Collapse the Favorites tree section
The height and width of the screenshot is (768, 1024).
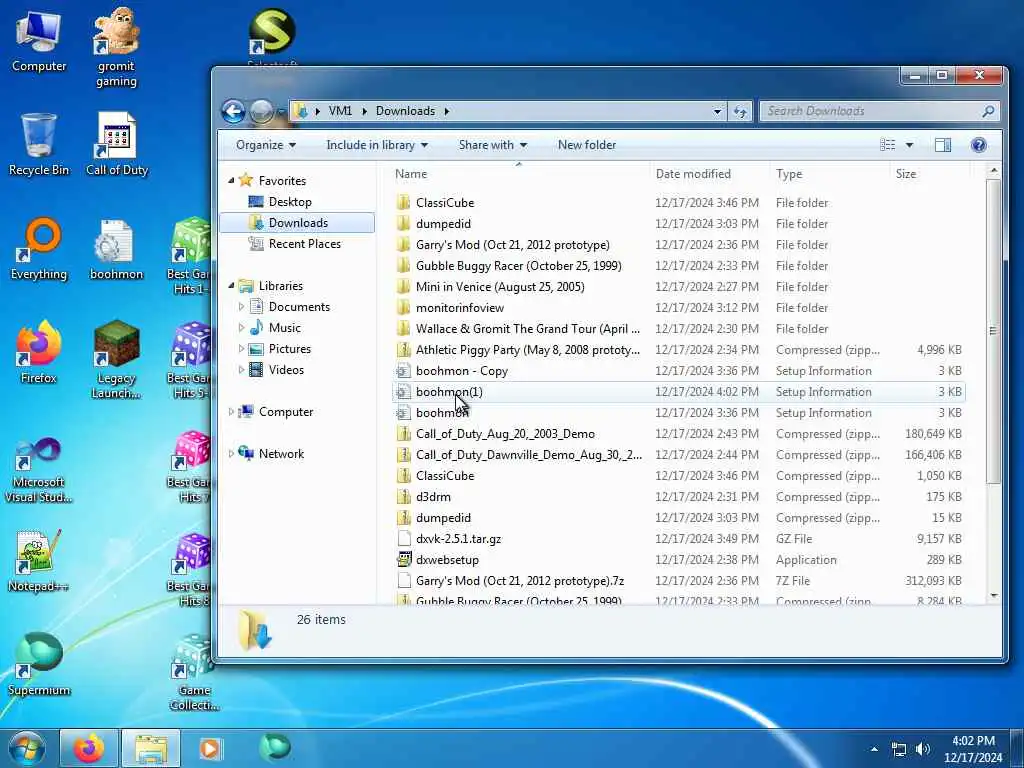pyautogui.click(x=231, y=180)
